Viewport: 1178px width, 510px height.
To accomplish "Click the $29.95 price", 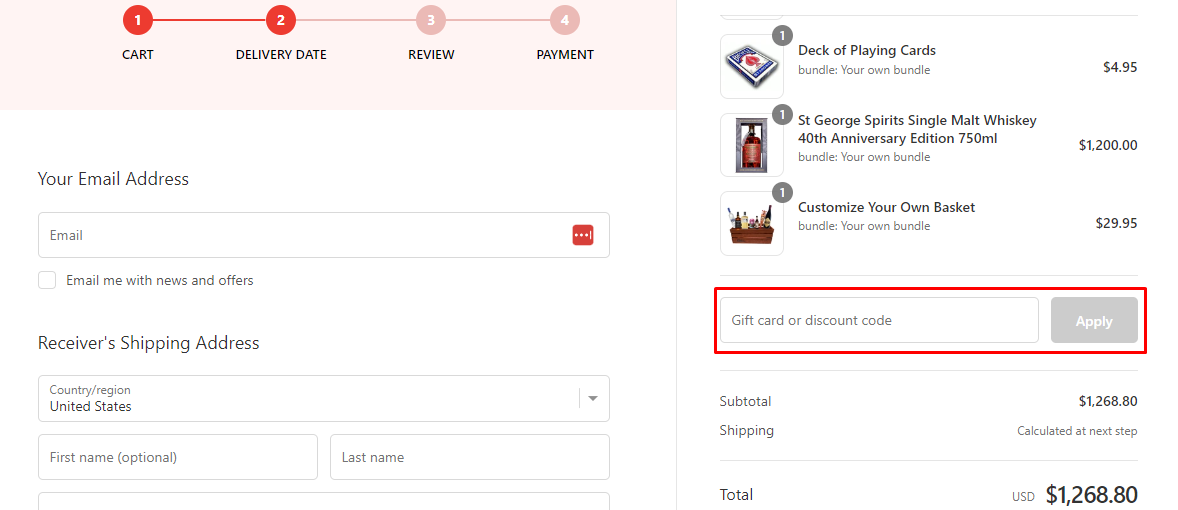I will click(x=1116, y=223).
